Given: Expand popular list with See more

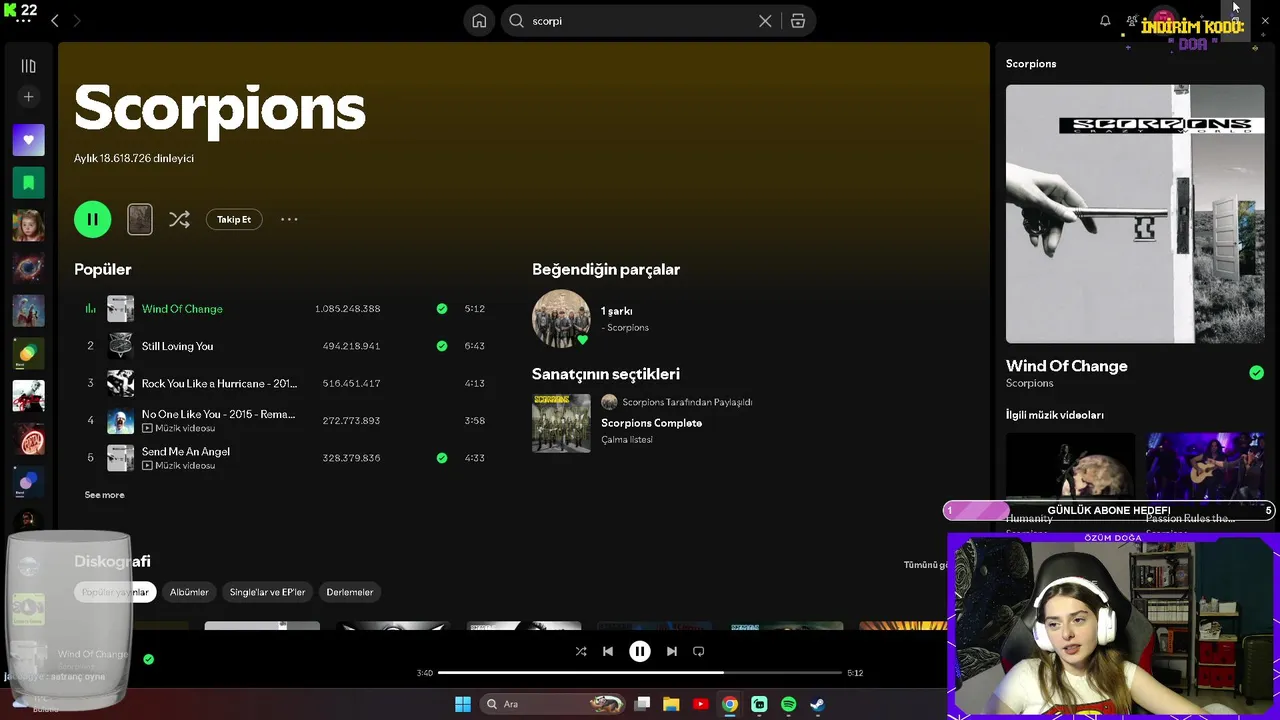Looking at the screenshot, I should coord(105,495).
